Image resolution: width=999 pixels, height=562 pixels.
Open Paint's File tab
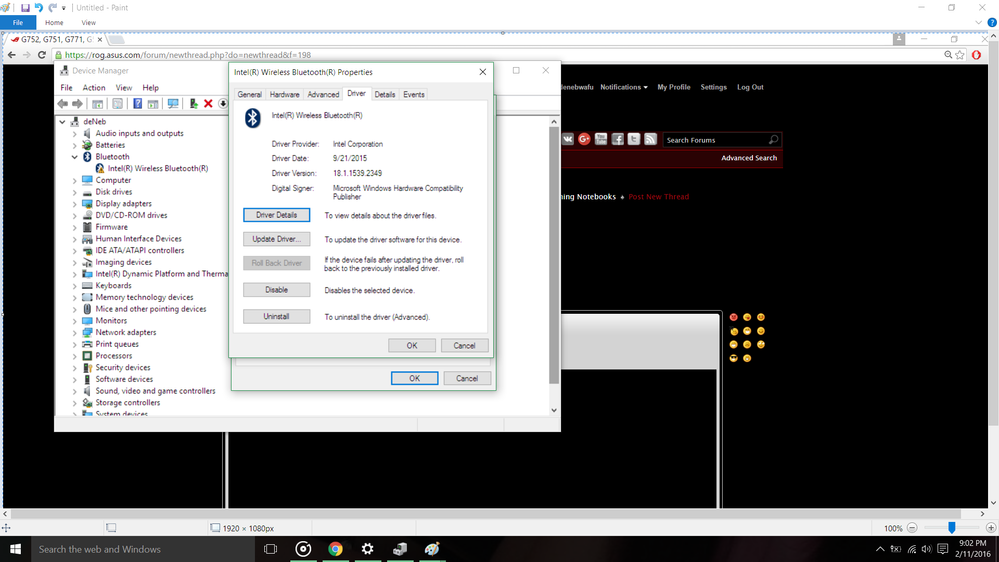pyautogui.click(x=18, y=22)
